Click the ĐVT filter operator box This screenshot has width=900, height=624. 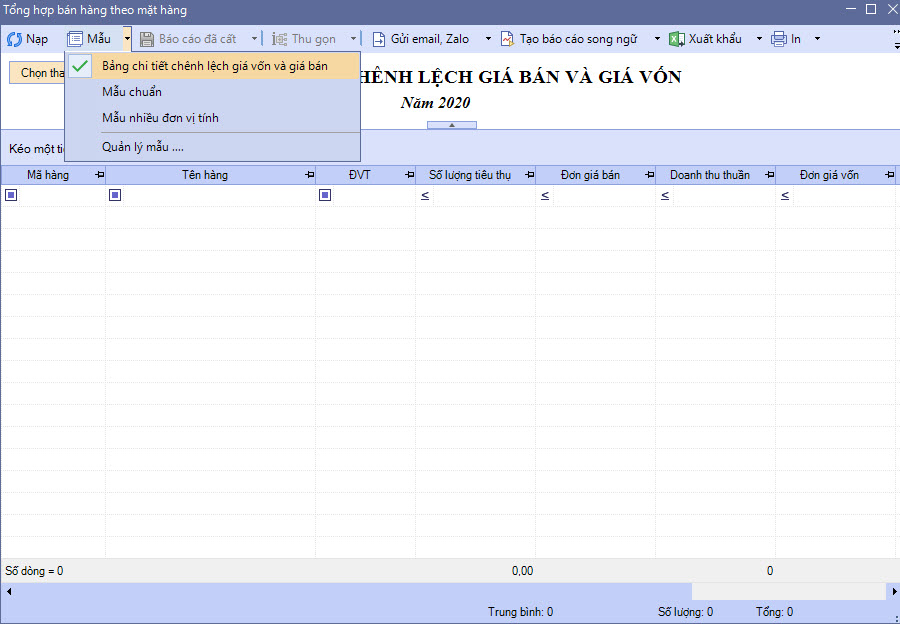coord(325,196)
